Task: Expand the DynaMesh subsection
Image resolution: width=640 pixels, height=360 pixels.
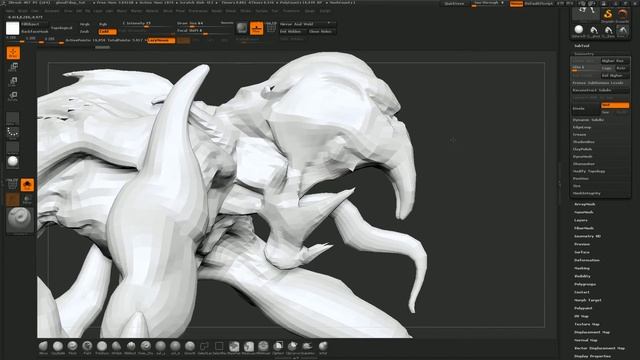Action: 582,156
